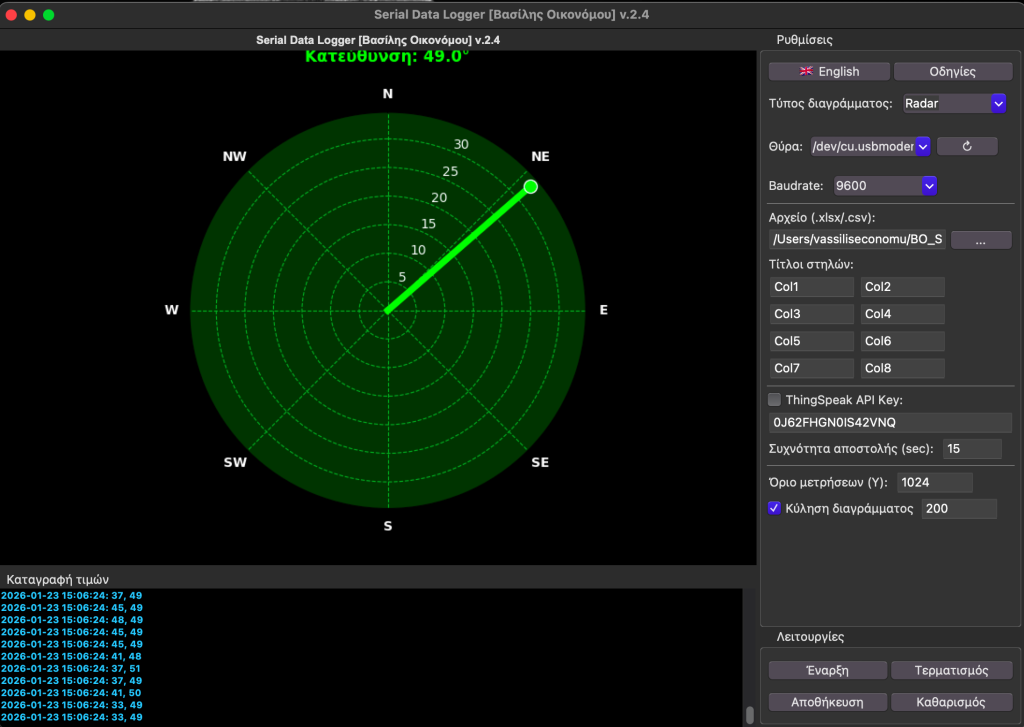The image size is (1024, 727).
Task: Open the Οδηγίες instructions button
Action: pos(952,71)
